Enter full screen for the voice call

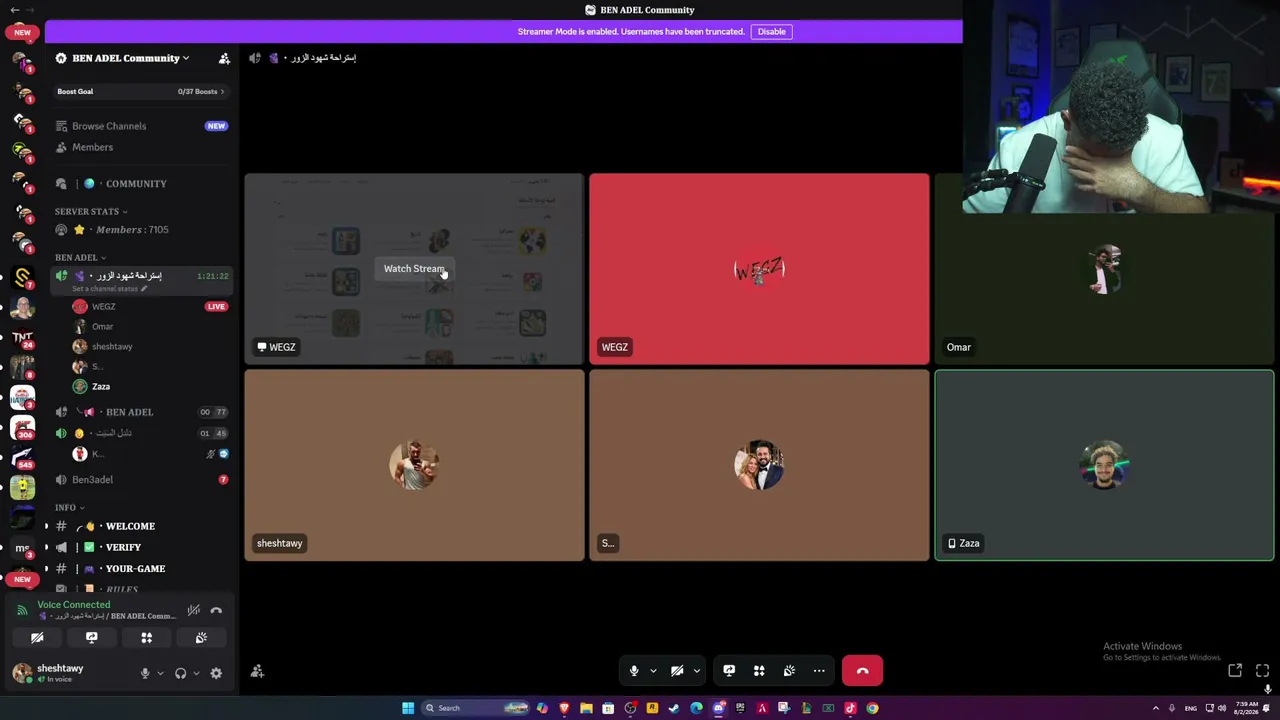(x=1262, y=671)
